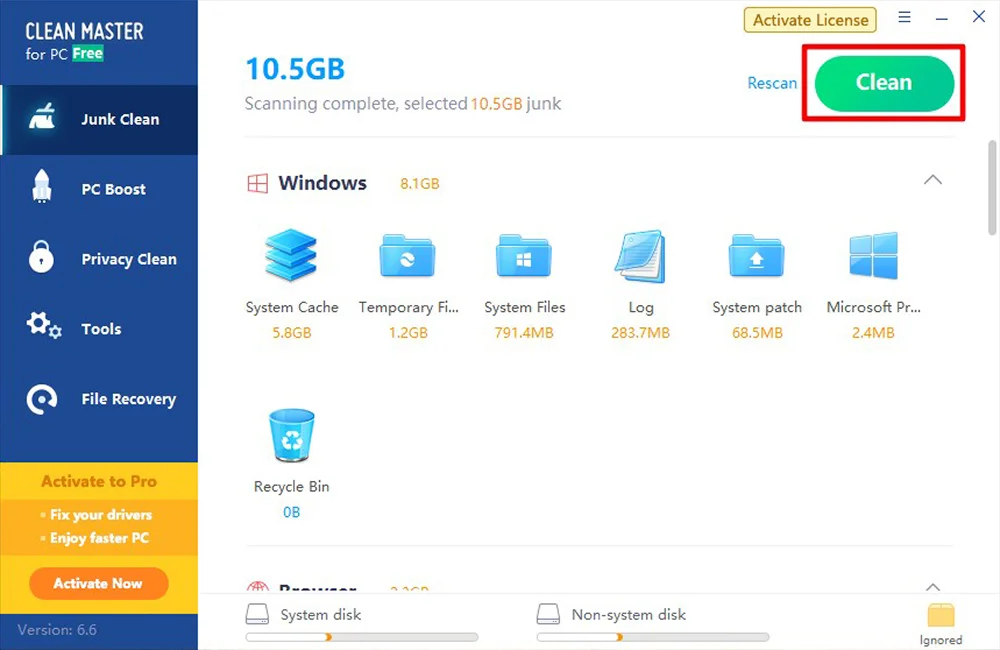Viewport: 1000px width, 650px height.
Task: Collapse the Windows section chevron
Action: point(932,180)
